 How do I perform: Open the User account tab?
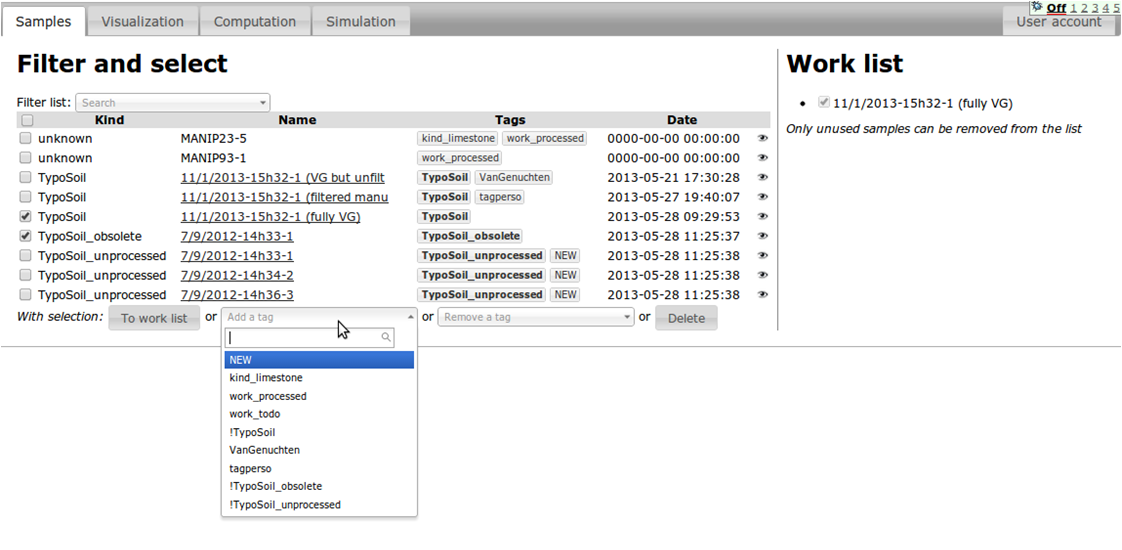(x=1059, y=21)
